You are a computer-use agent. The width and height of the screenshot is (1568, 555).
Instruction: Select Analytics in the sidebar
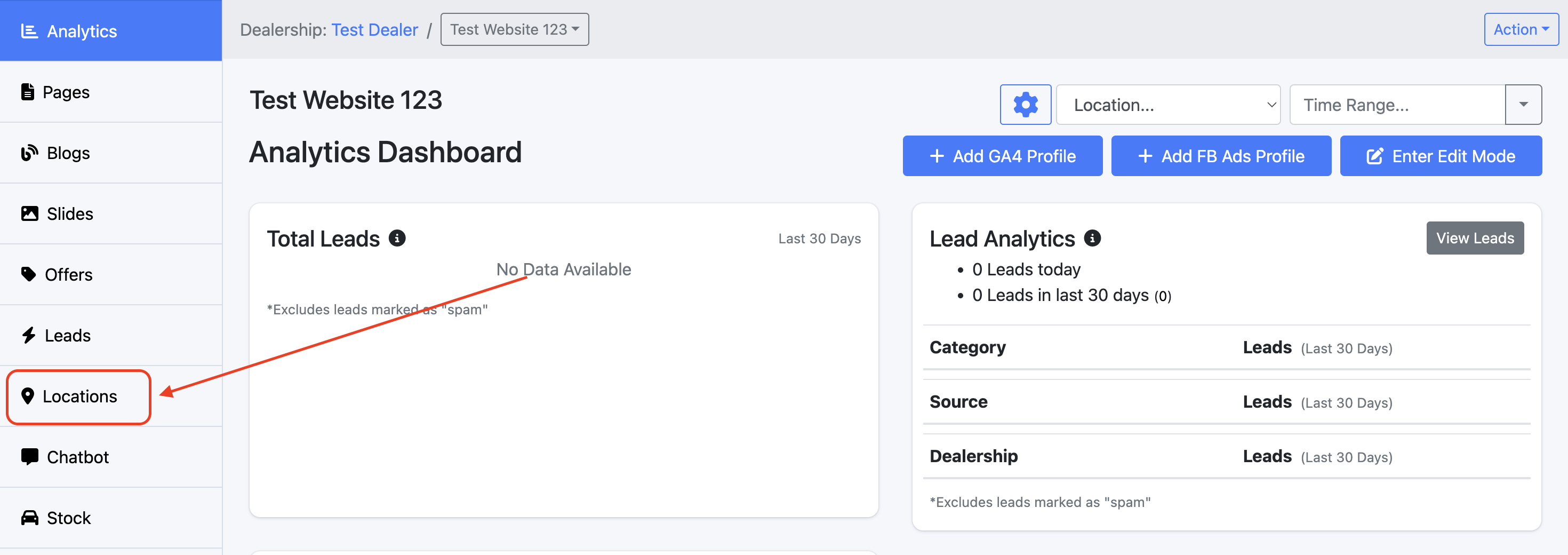pos(111,30)
